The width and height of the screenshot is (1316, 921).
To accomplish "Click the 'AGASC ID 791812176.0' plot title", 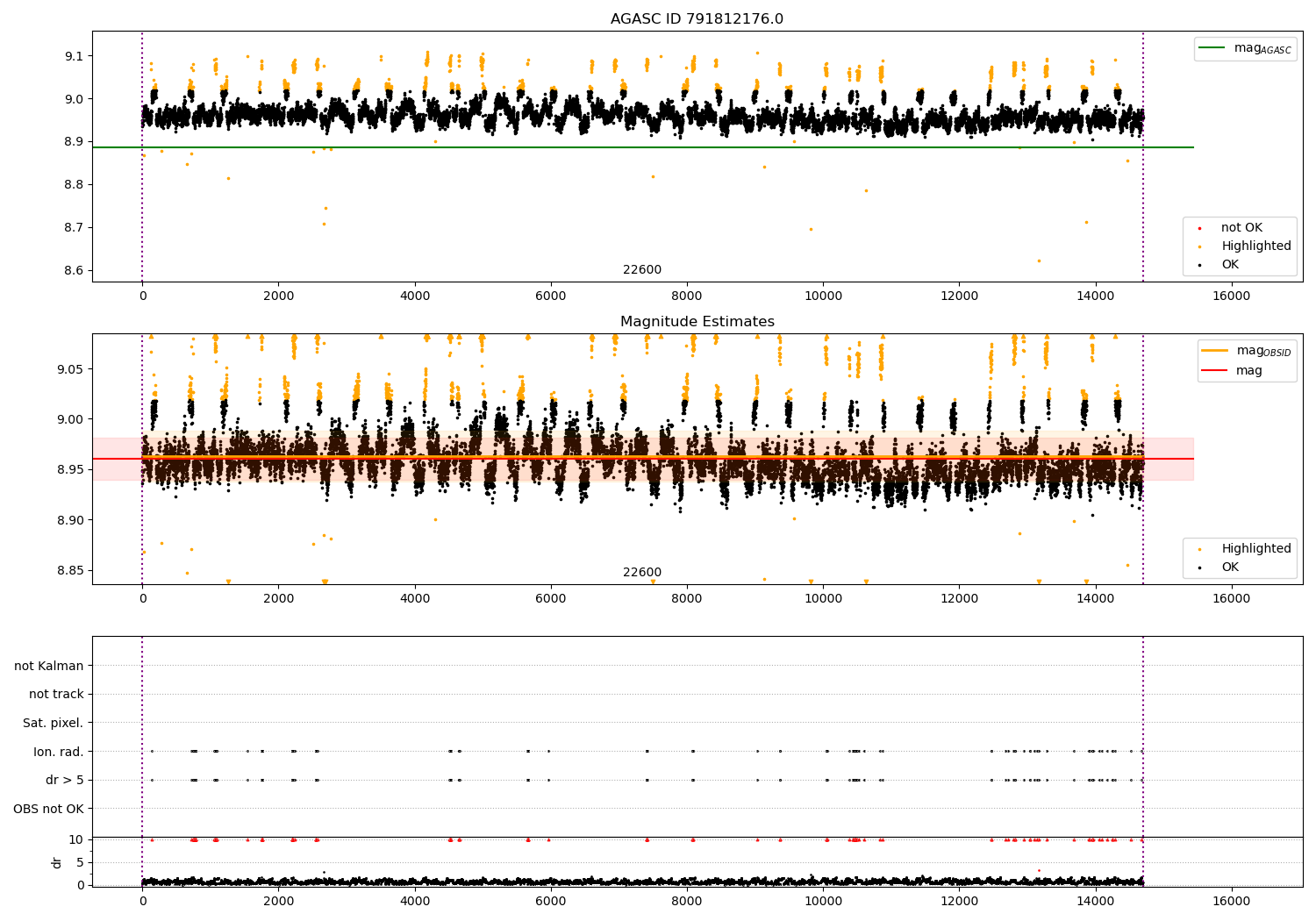I will [697, 19].
